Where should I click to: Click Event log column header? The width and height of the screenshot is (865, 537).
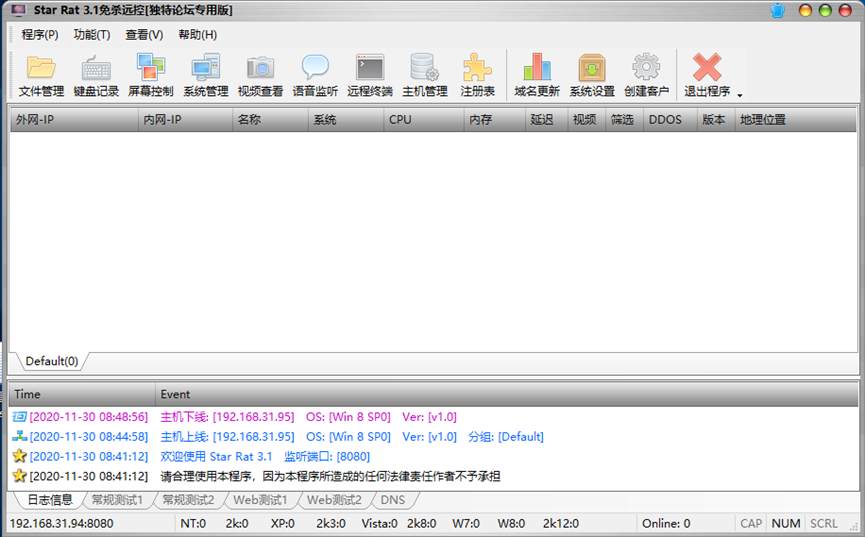(506, 395)
